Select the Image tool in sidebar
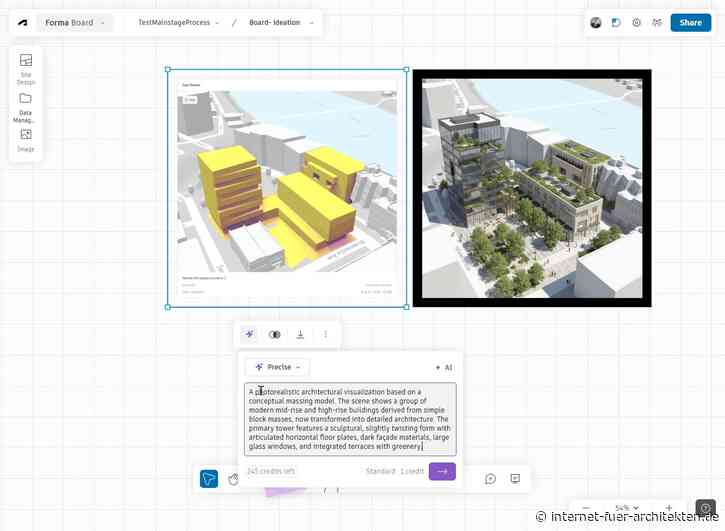 (x=26, y=140)
